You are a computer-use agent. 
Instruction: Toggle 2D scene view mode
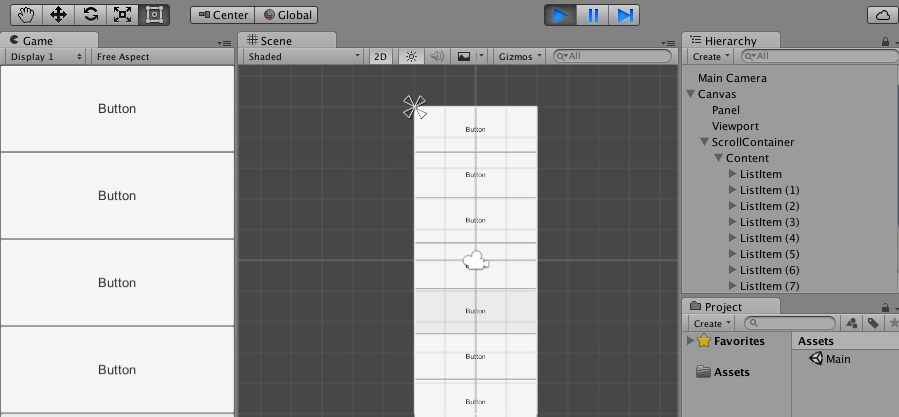(380, 56)
